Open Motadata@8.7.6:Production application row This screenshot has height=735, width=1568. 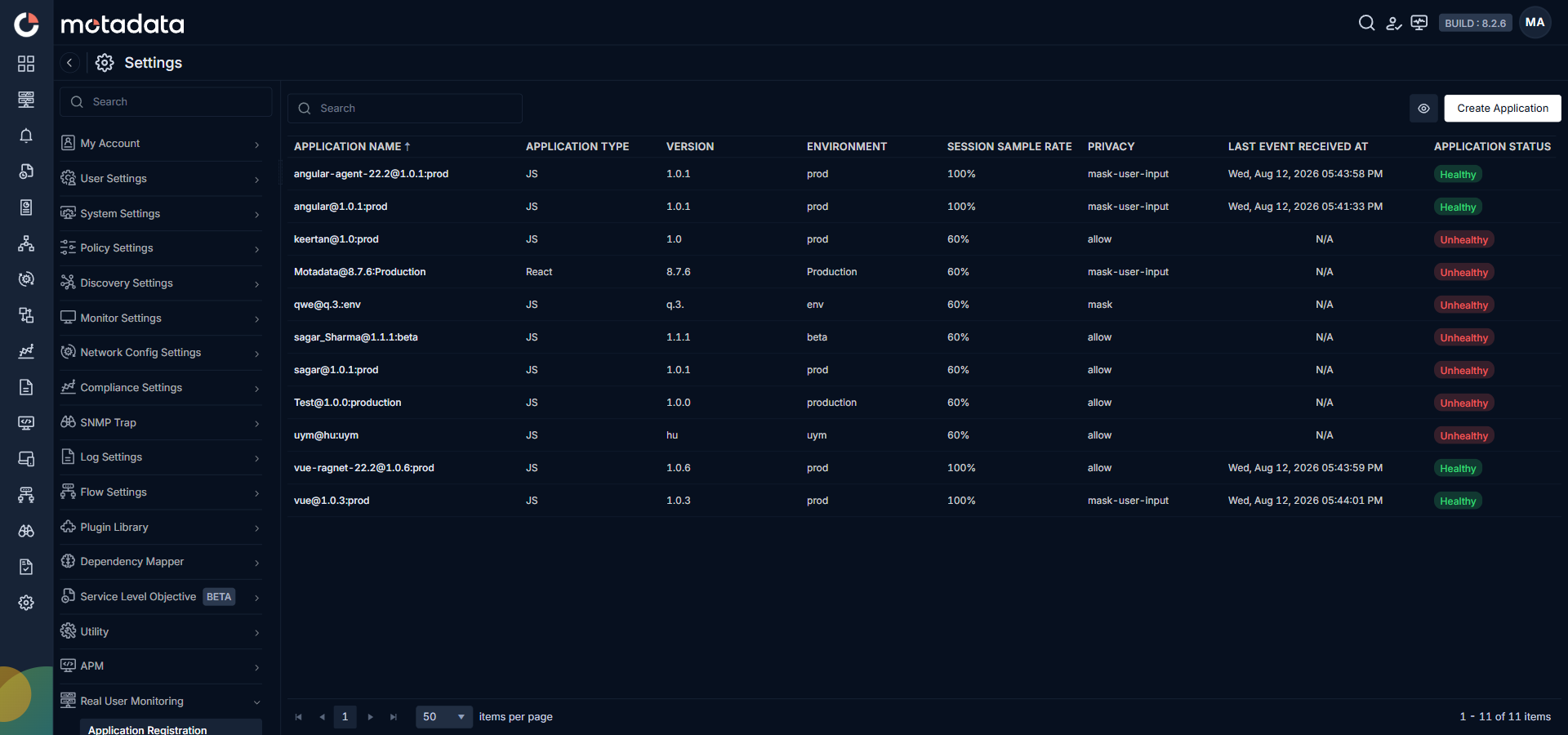[924, 272]
